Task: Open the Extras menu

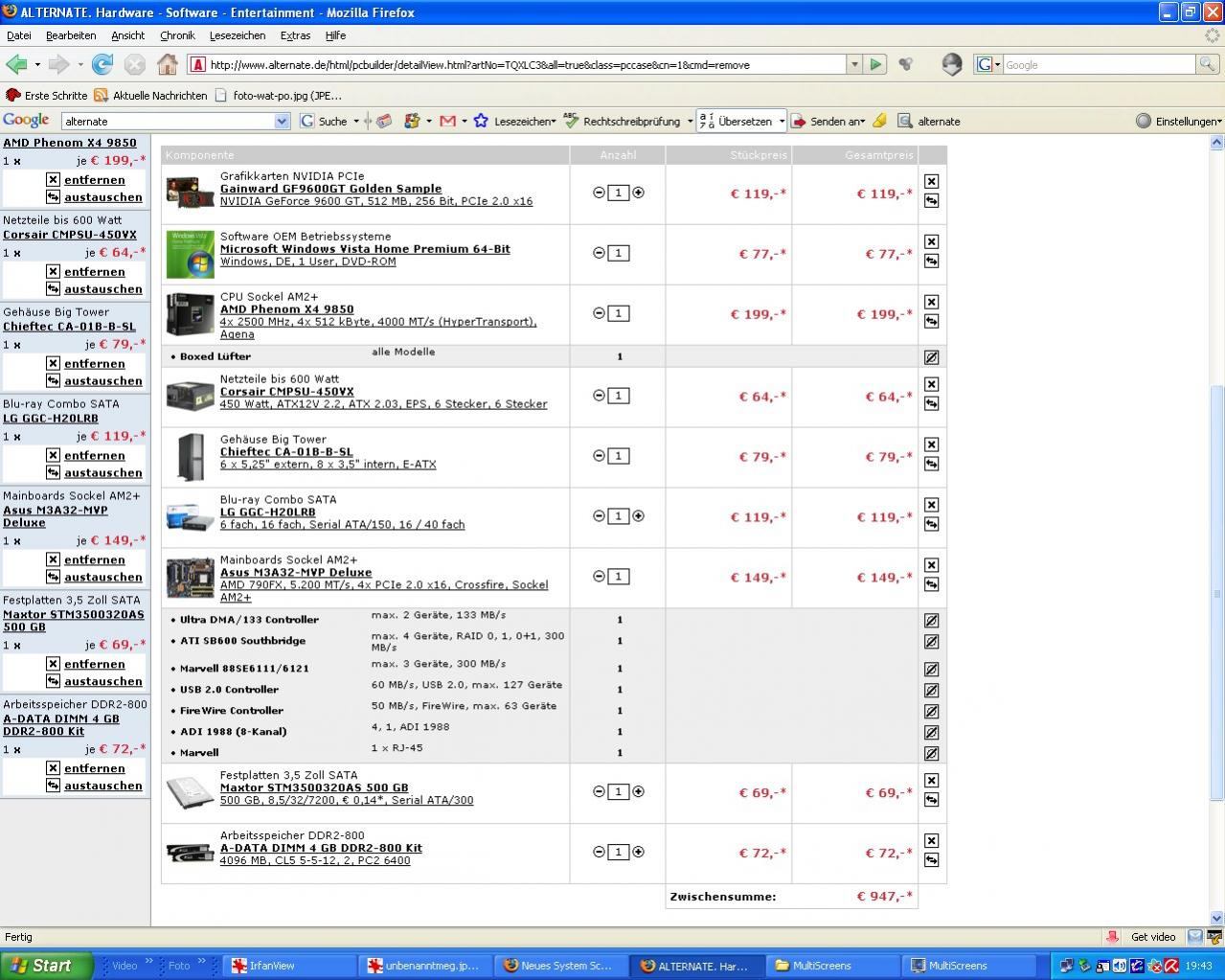Action: (x=295, y=35)
